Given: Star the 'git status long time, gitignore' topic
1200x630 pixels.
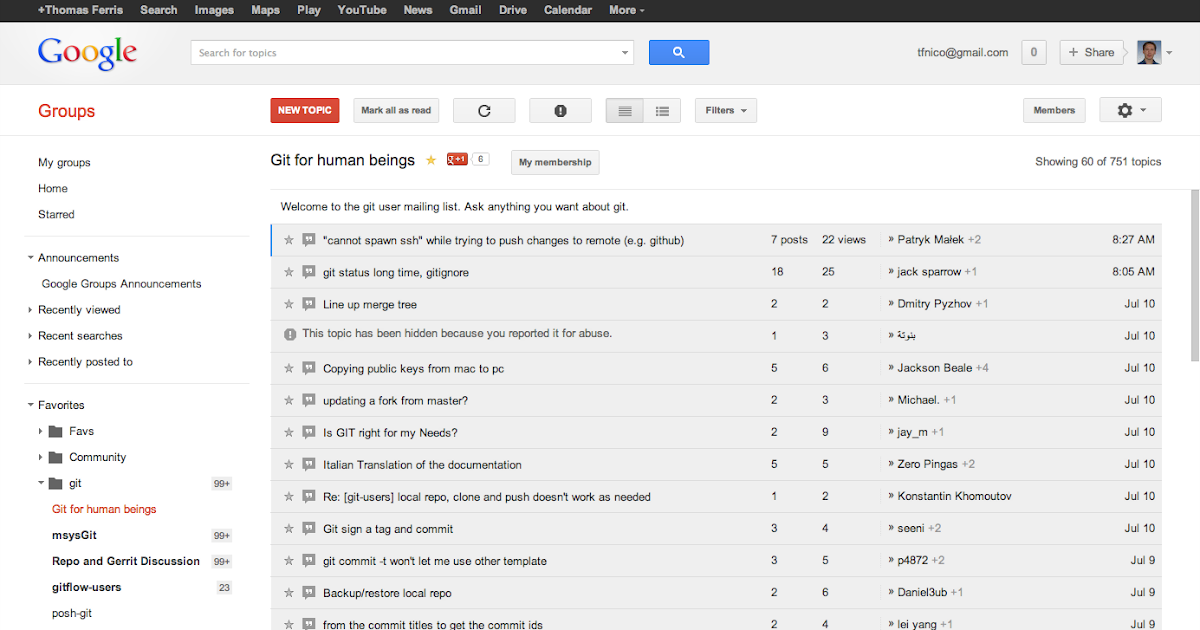Looking at the screenshot, I should pos(289,272).
